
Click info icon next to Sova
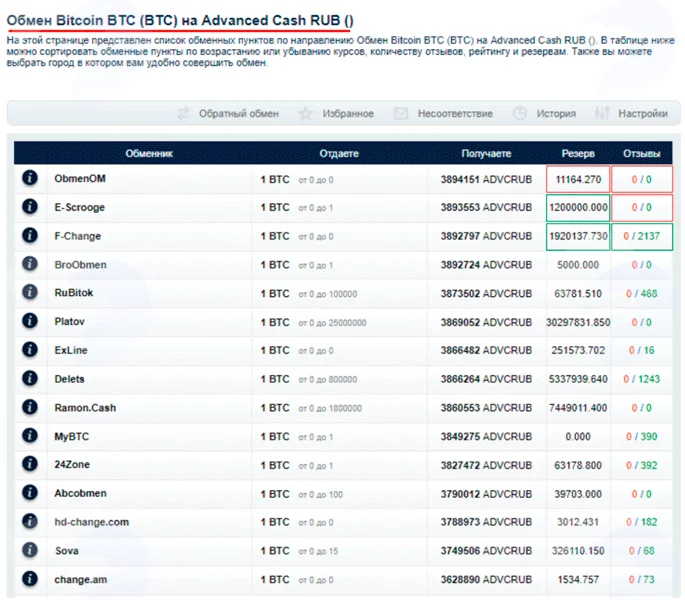click(x=30, y=550)
